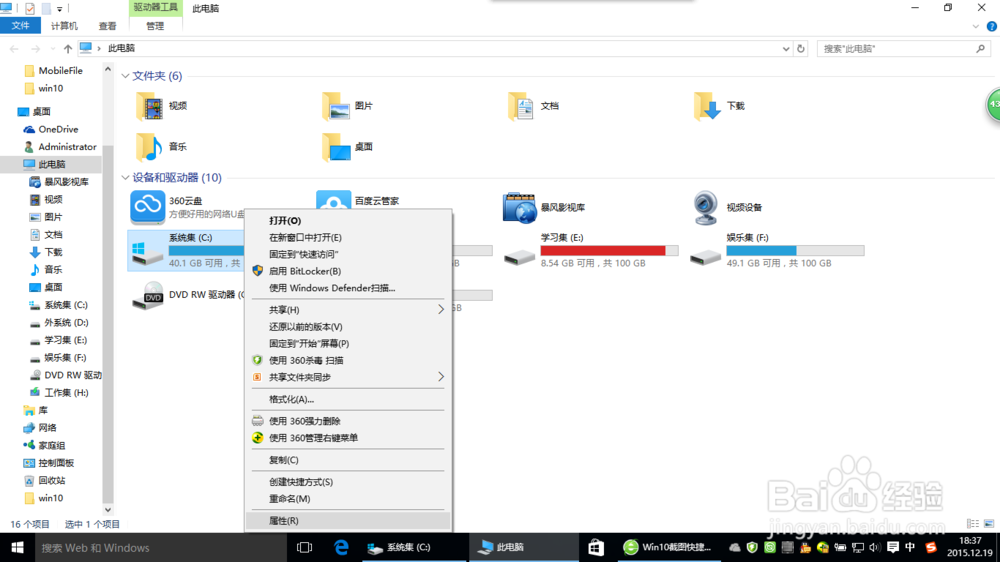This screenshot has height=562, width=1000.
Task: Click the refresh button beside address bar
Action: click(x=801, y=48)
